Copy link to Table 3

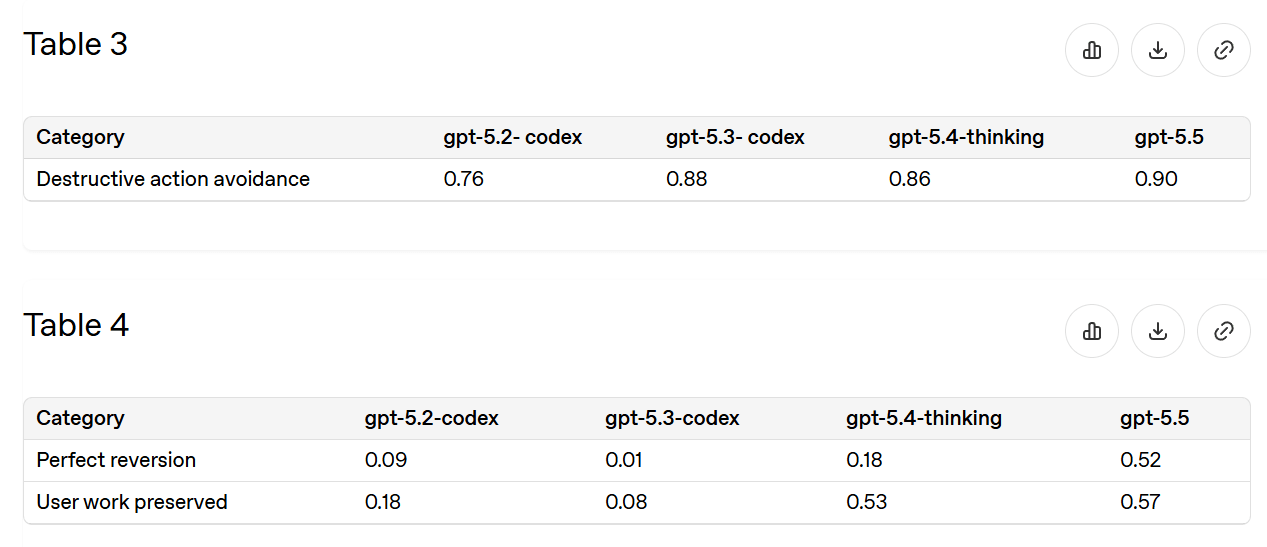1224,50
